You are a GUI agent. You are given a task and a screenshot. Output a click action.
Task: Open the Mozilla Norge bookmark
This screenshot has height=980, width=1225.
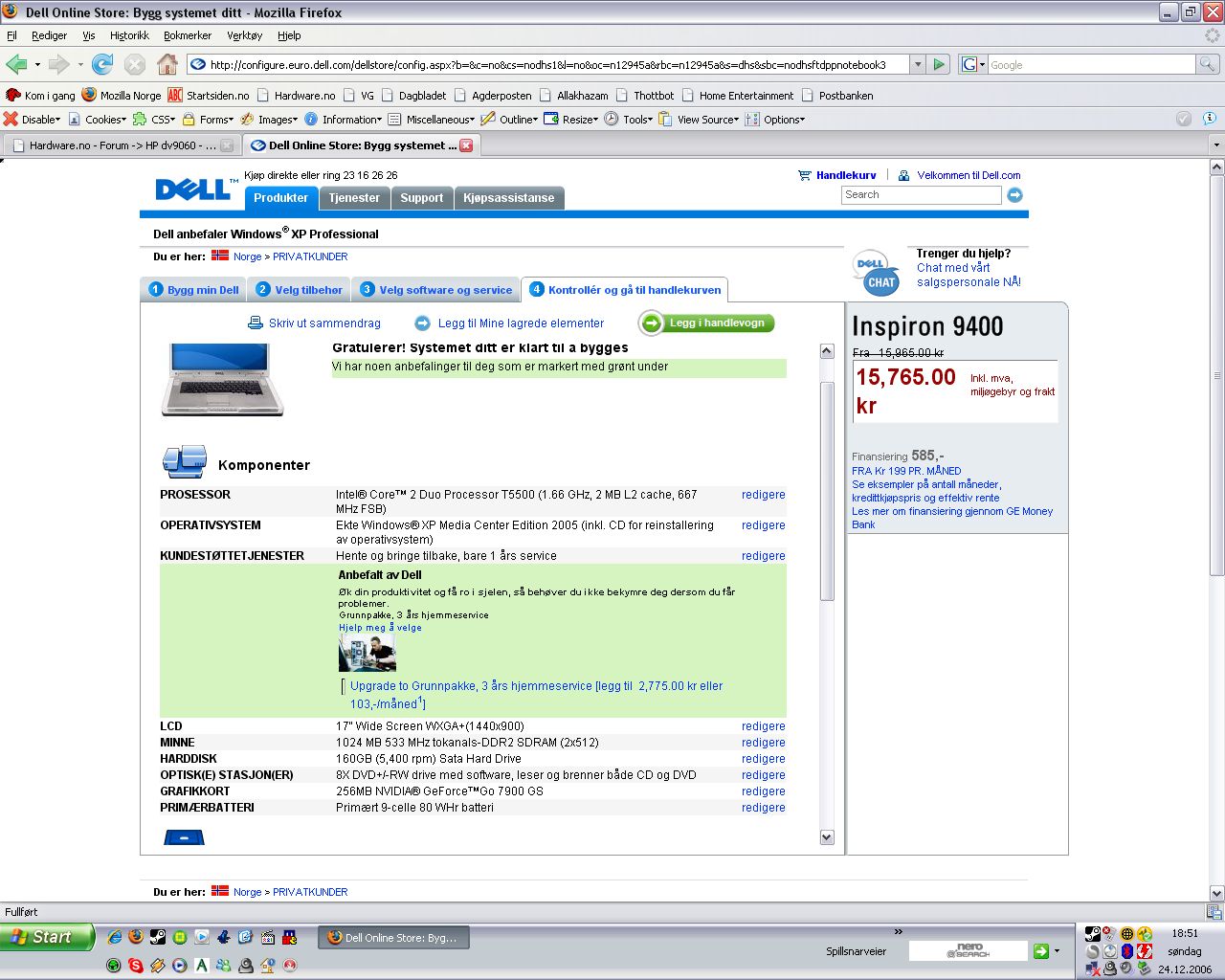click(122, 96)
